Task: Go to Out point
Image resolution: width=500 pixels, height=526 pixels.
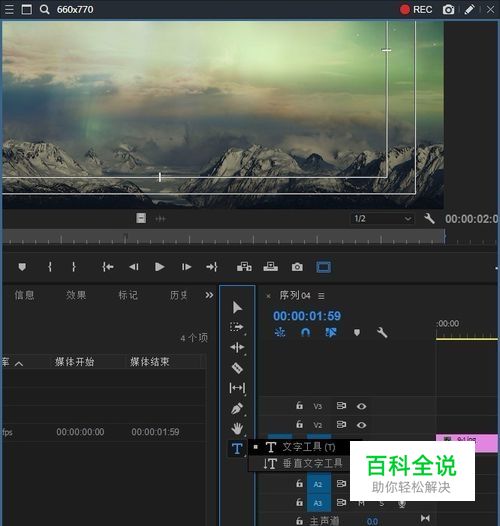Action: [x=212, y=267]
